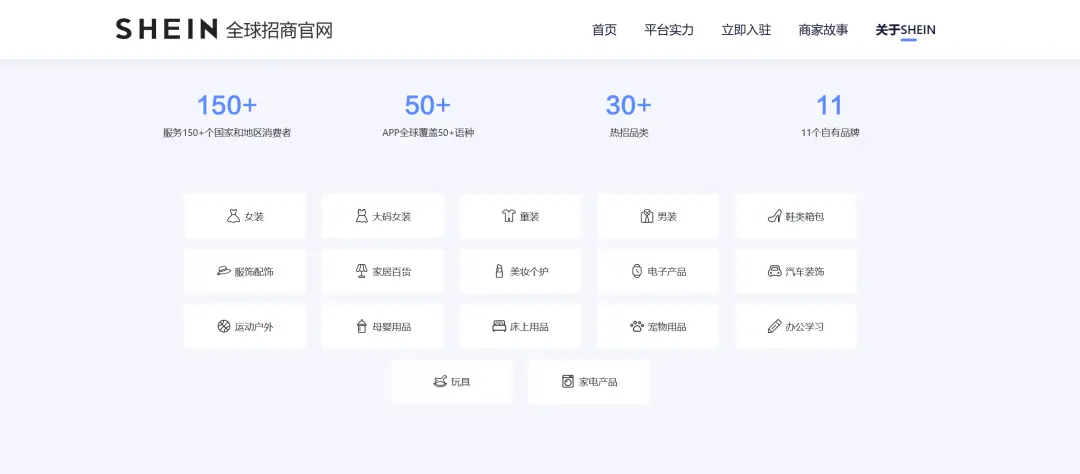Viewport: 1080px width, 474px height.
Task: Click the dress icon beside 女装
Action: [233, 216]
